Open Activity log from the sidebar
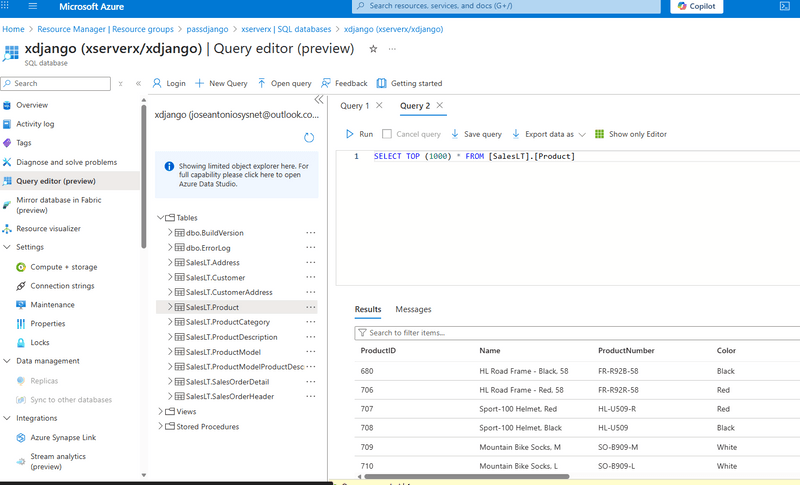 tap(35, 124)
